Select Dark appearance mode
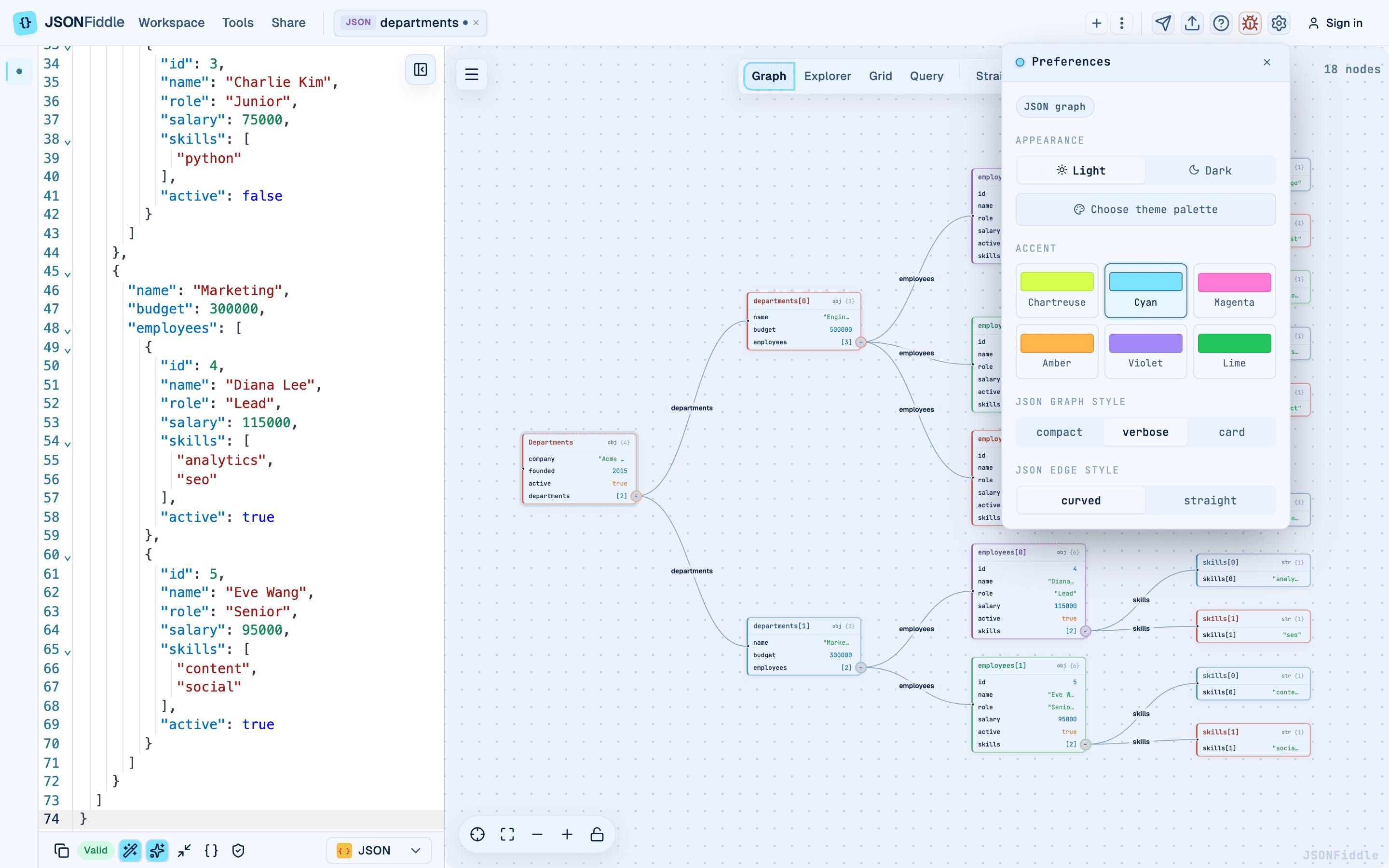Screen dimensions: 1389x868 pyautogui.click(x=1210, y=171)
